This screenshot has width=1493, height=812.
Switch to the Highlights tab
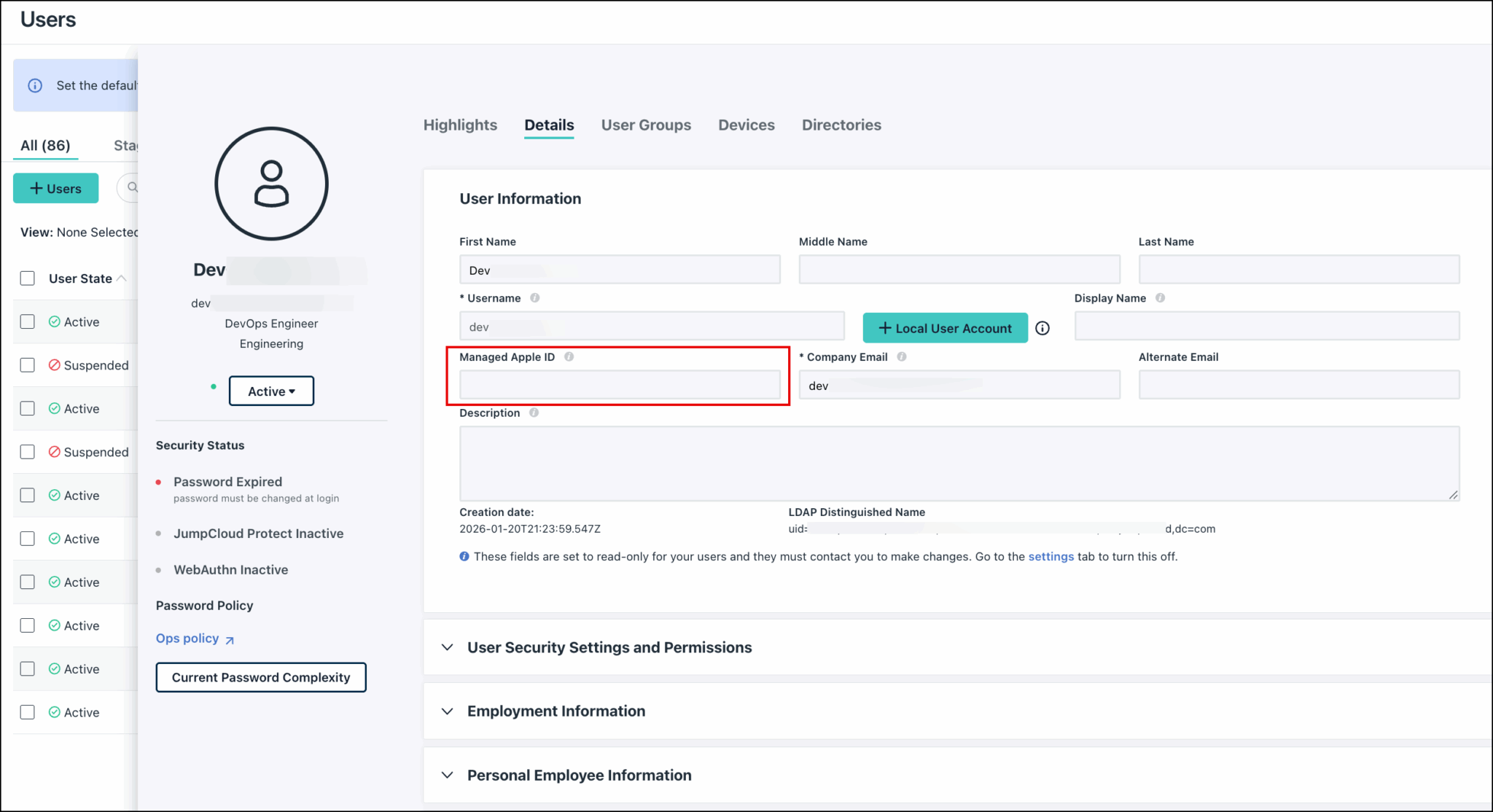(460, 125)
